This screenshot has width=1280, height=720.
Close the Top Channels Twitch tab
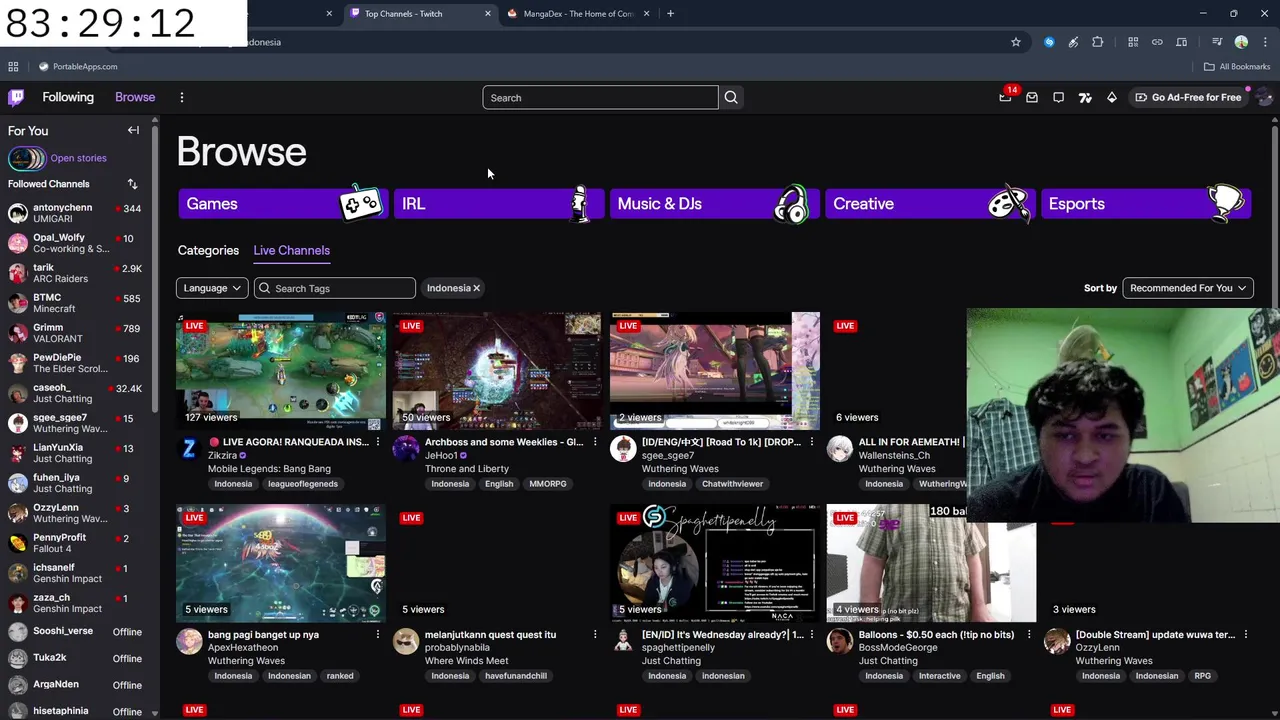[x=488, y=13]
